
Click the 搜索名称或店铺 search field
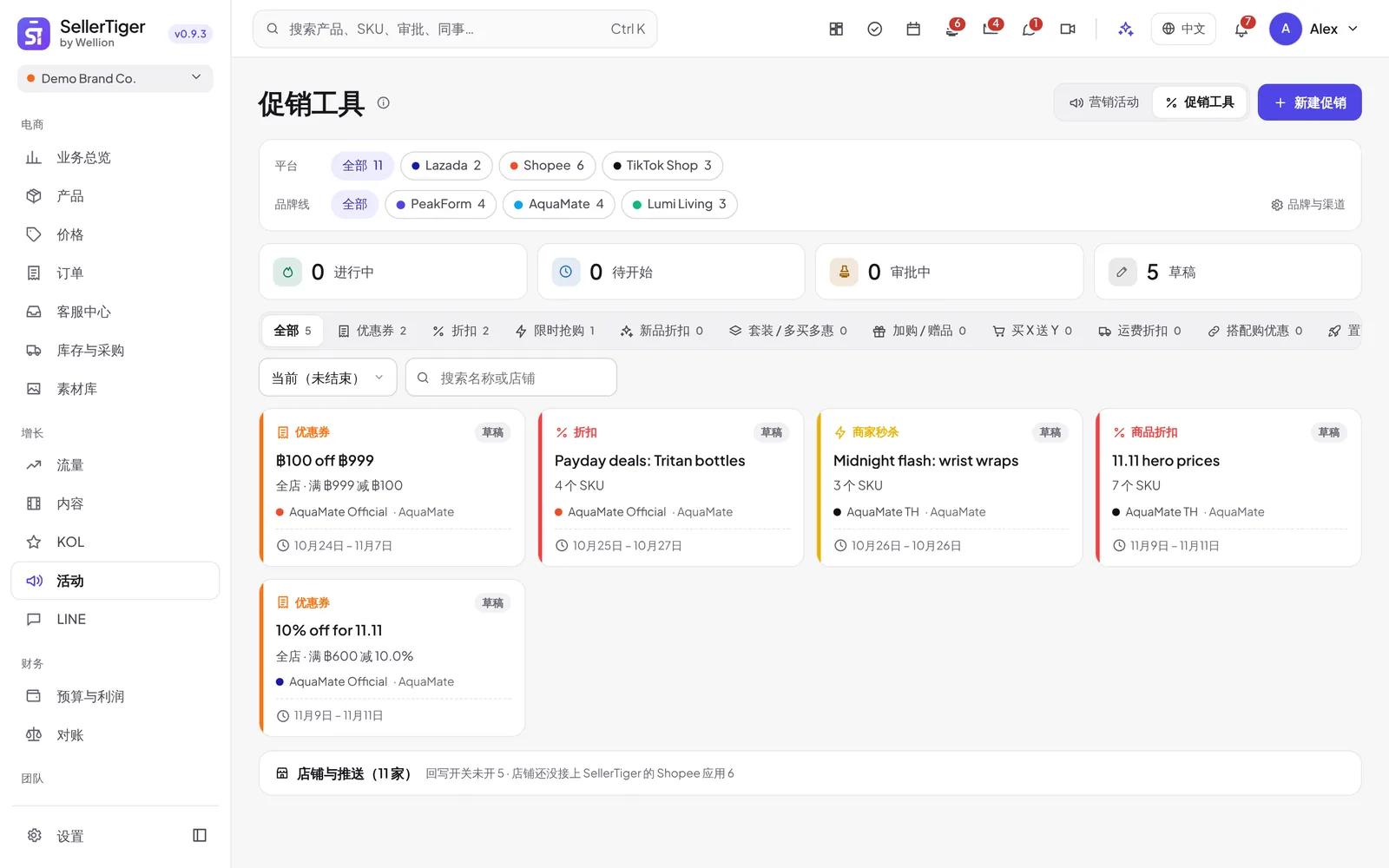point(511,378)
